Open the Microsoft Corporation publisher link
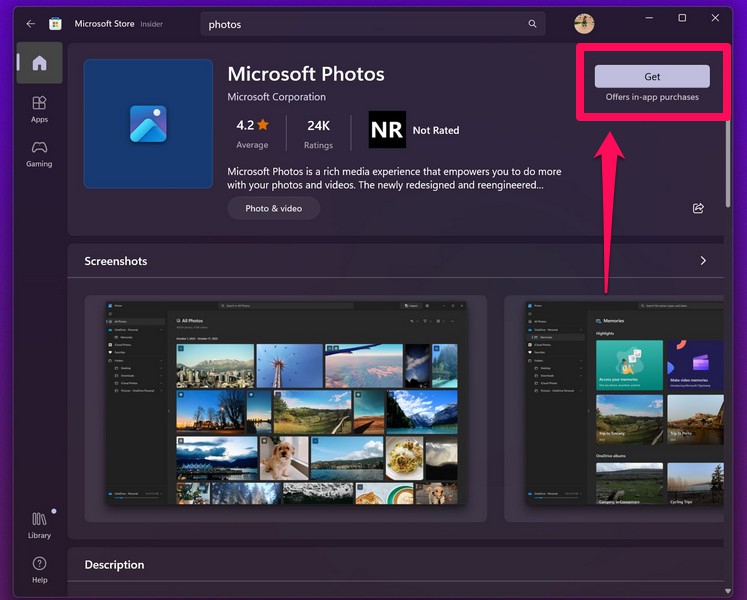Viewport: 747px width, 600px height. coord(276,97)
